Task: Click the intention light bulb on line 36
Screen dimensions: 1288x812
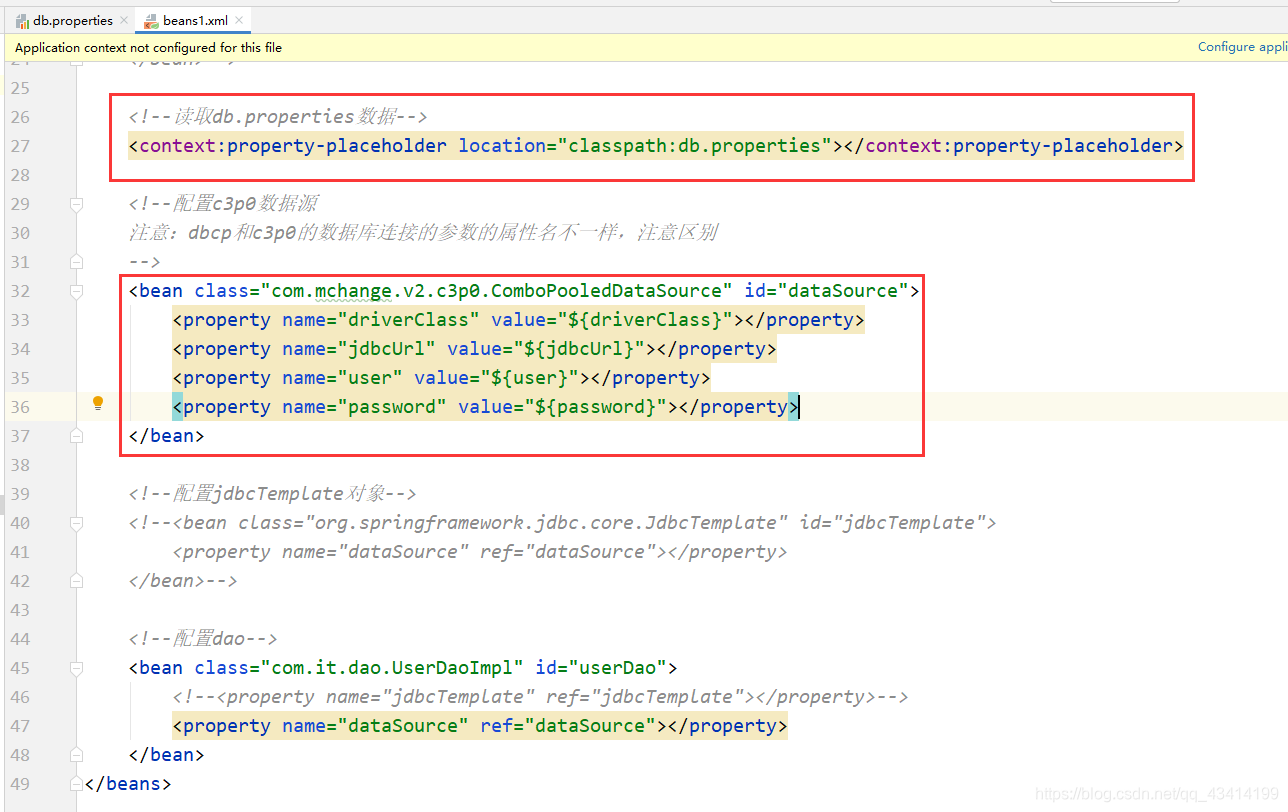Action: pos(98,404)
